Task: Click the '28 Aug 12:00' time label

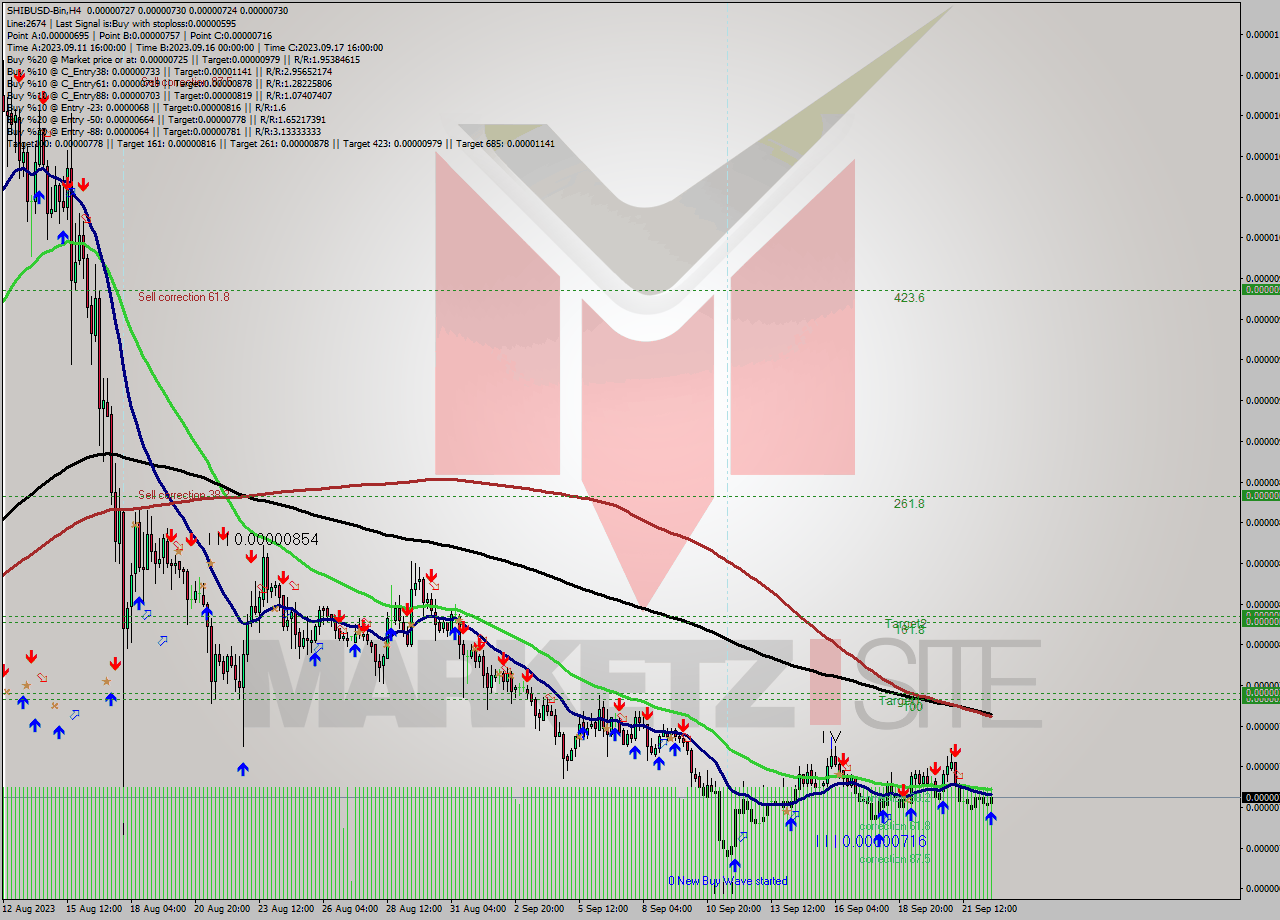Action: click(x=415, y=909)
